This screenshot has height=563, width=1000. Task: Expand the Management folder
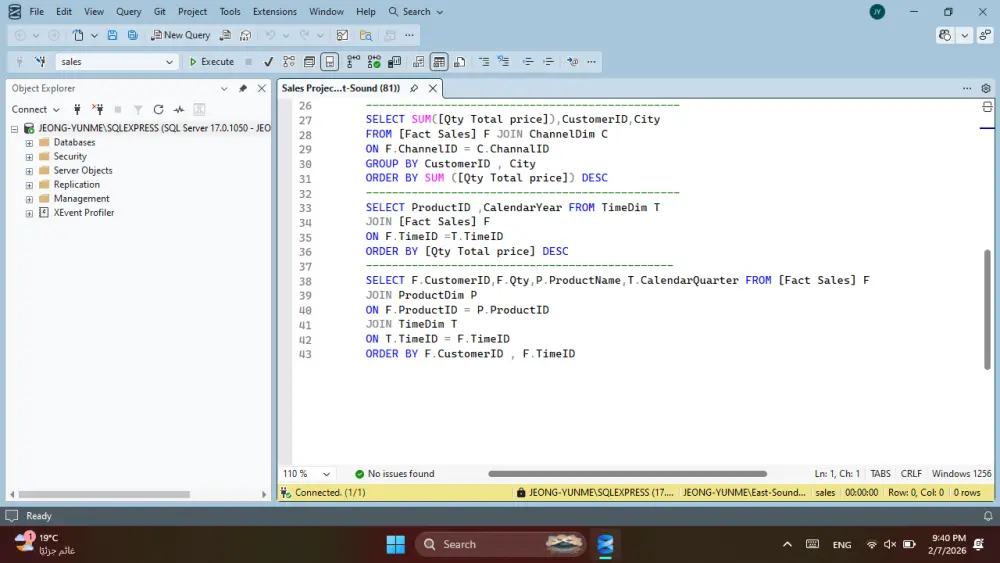[x=29, y=199]
